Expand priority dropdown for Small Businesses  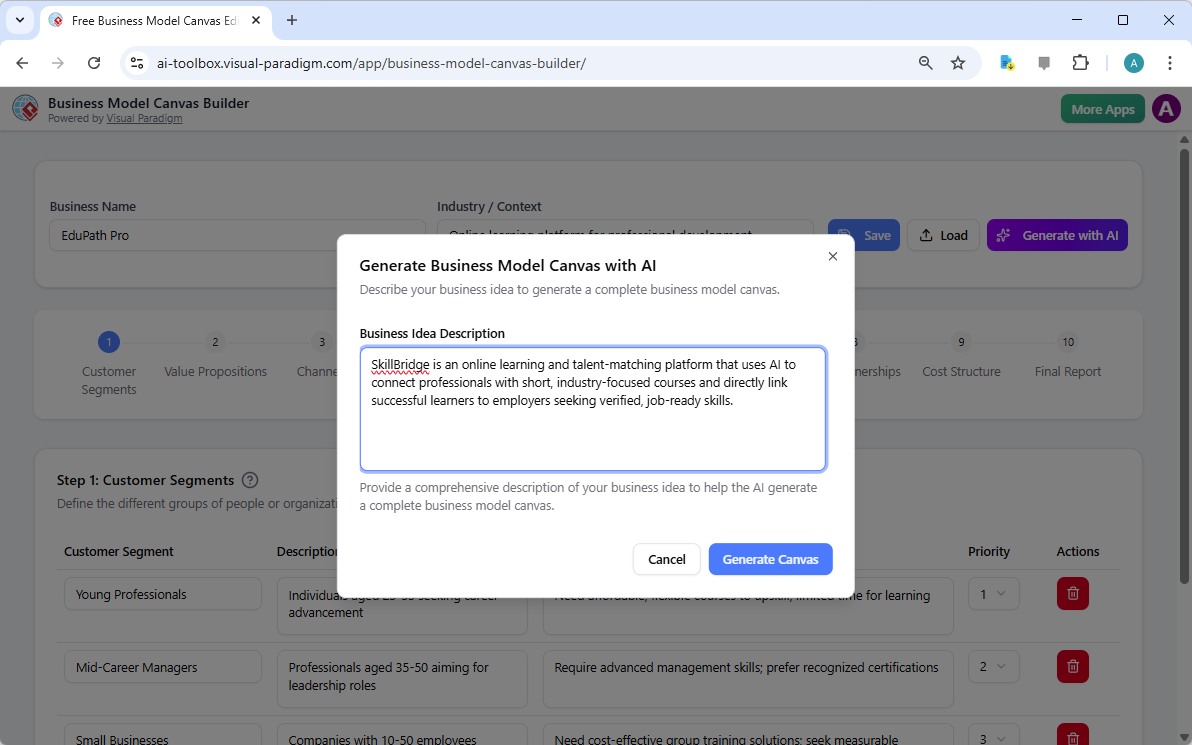[x=992, y=739]
